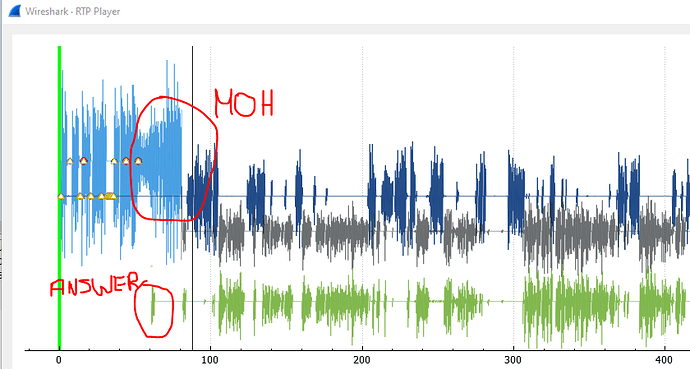Click the green playback start line at zero
This screenshot has height=369, width=690.
[59, 197]
